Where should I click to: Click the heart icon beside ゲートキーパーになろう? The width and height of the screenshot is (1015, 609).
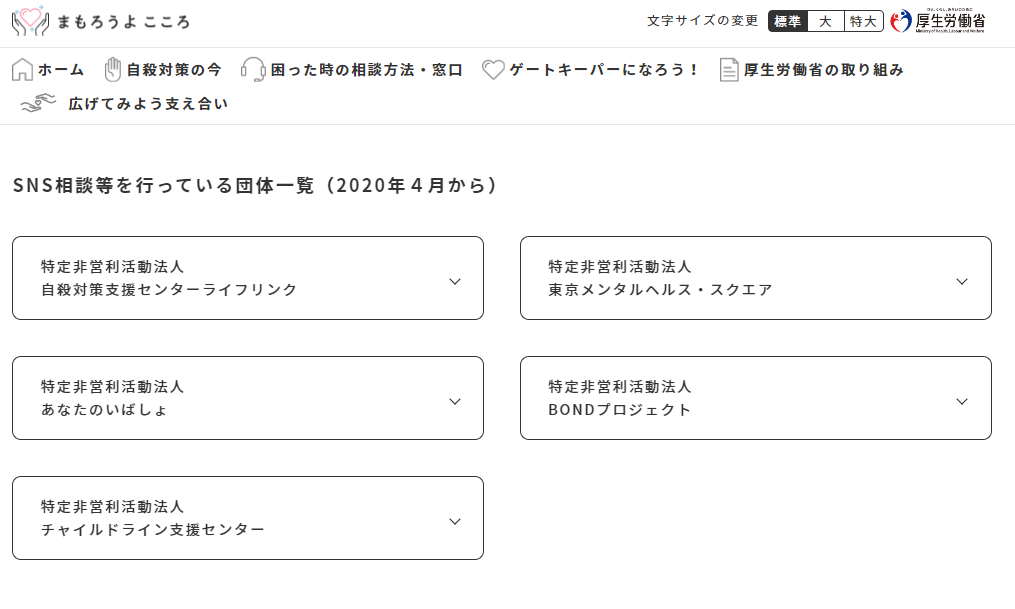click(493, 70)
